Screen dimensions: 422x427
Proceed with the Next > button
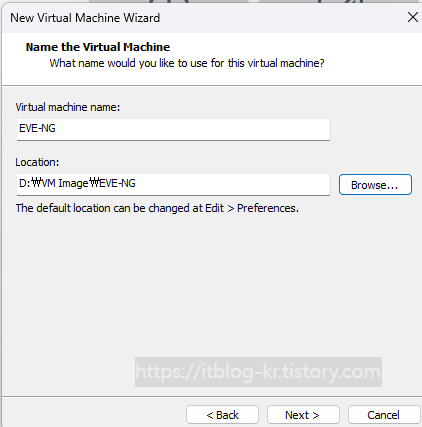(303, 415)
